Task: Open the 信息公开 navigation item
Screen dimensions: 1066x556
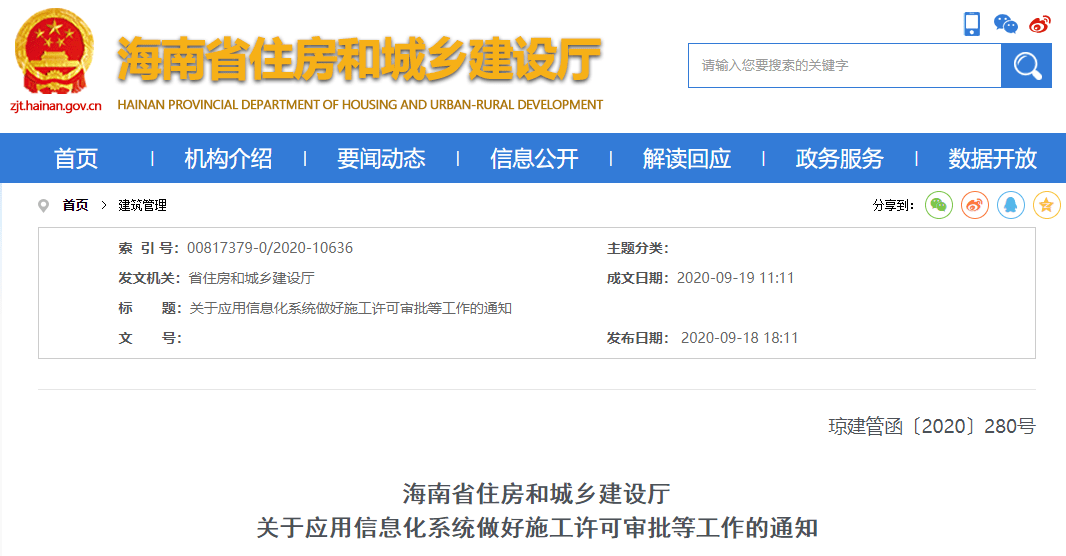Action: (534, 158)
